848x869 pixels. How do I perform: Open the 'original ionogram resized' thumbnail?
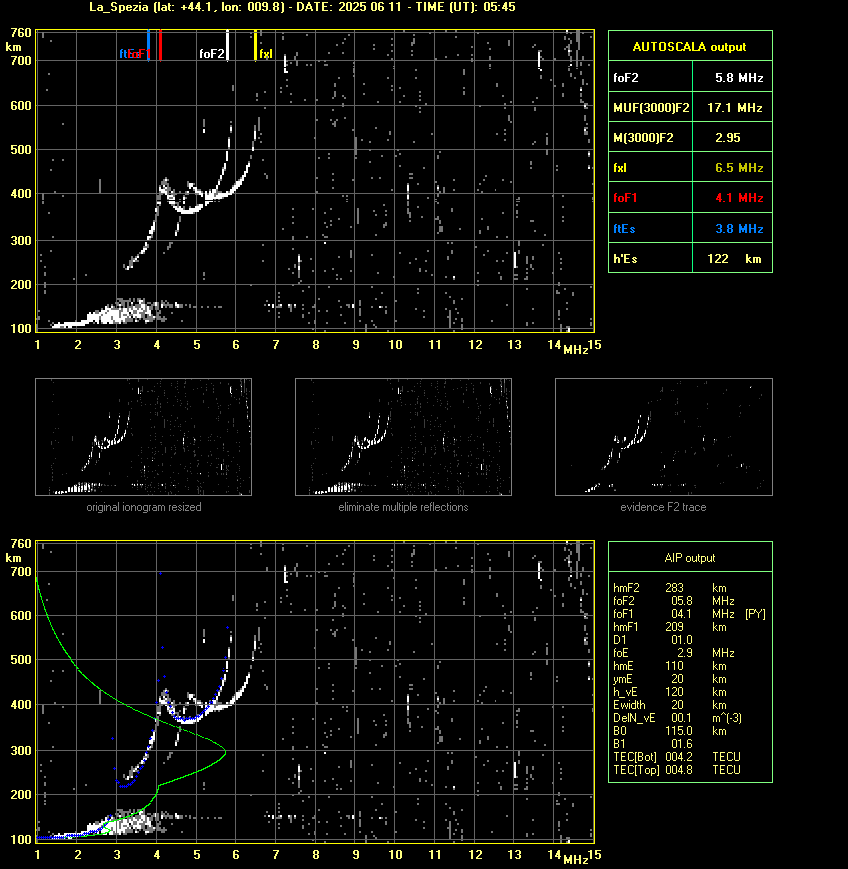[144, 437]
